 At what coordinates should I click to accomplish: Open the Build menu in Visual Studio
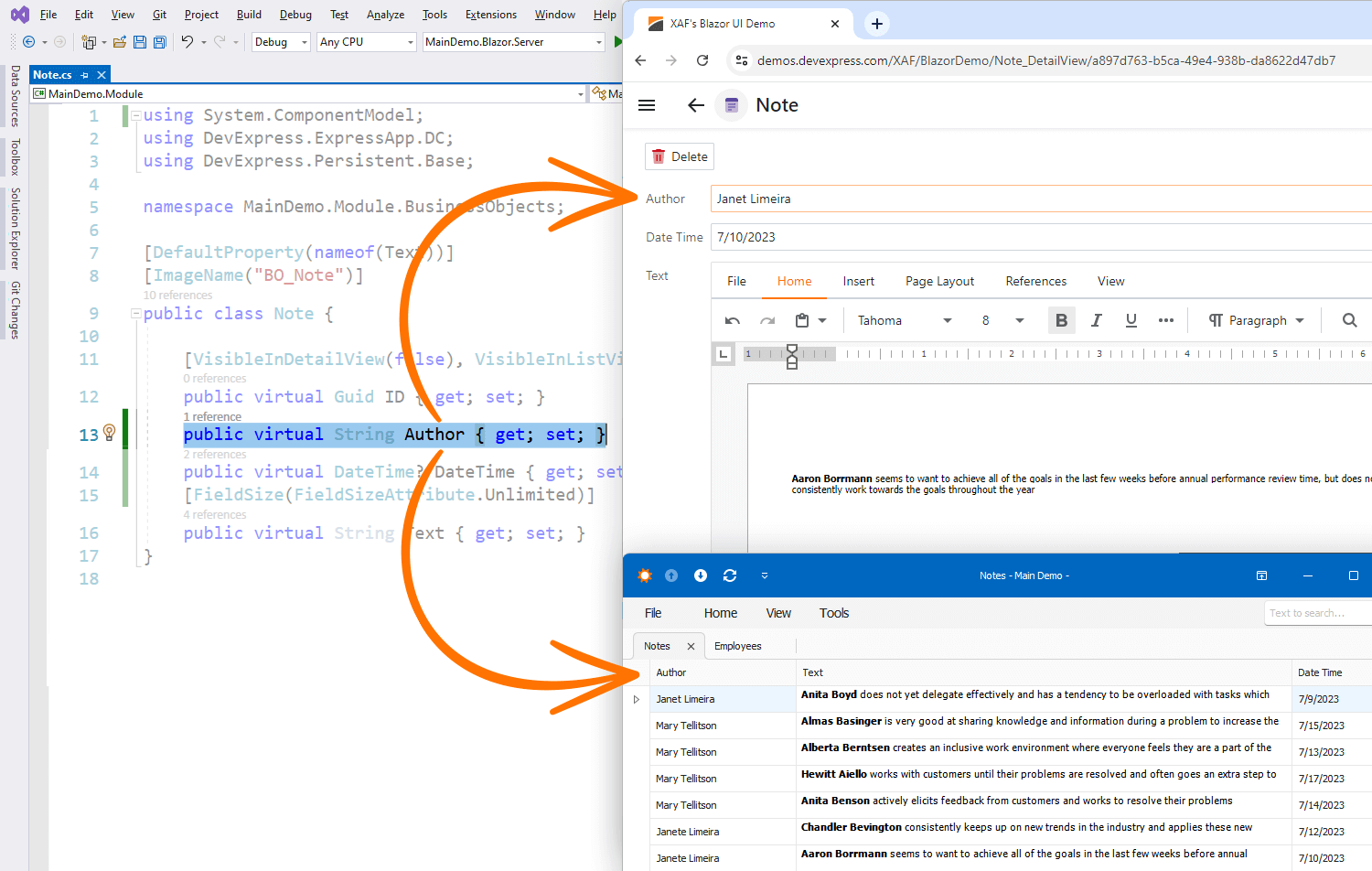click(x=249, y=15)
